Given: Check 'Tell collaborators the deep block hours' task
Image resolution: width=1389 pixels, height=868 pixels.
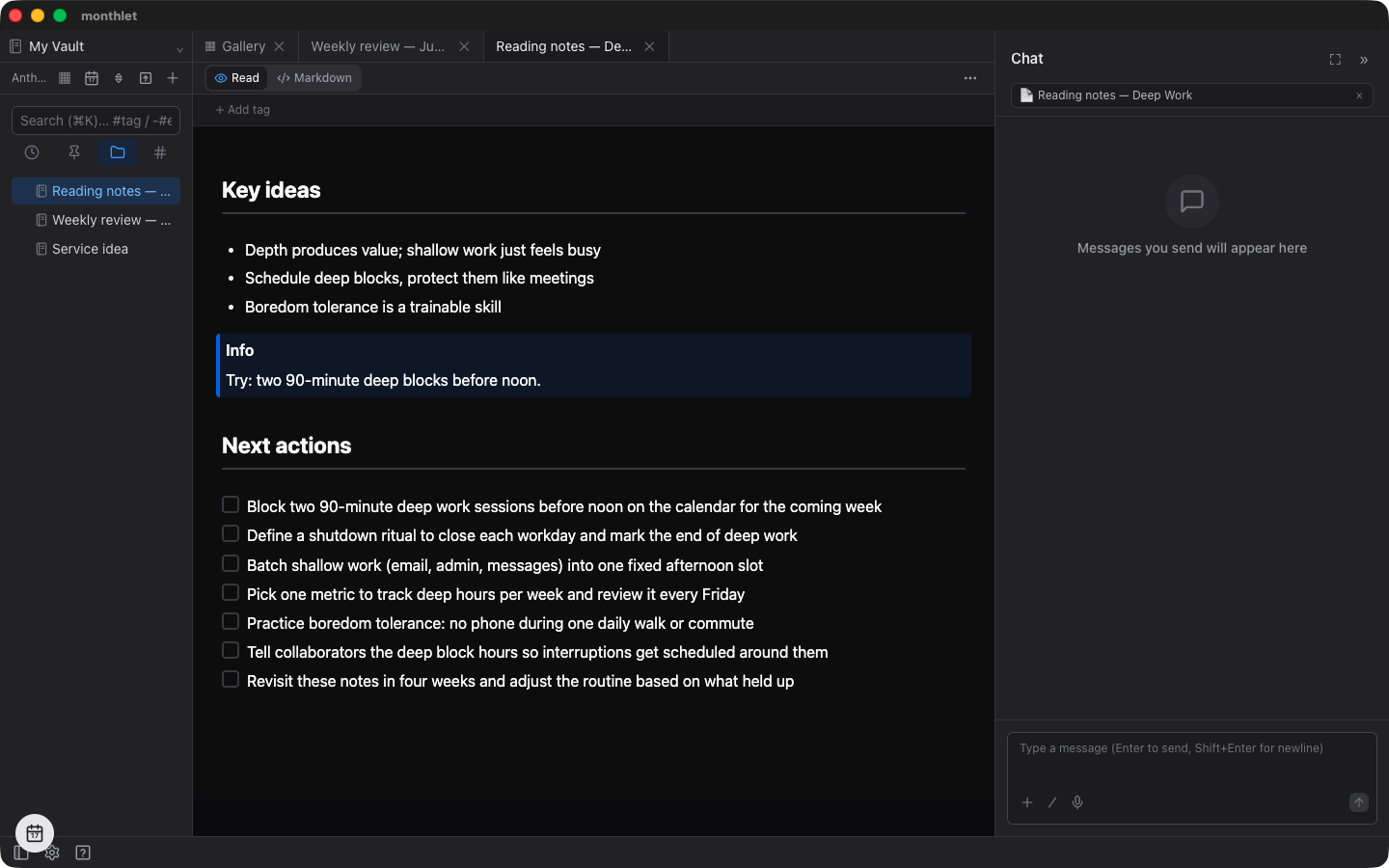Looking at the screenshot, I should pyautogui.click(x=231, y=650).
